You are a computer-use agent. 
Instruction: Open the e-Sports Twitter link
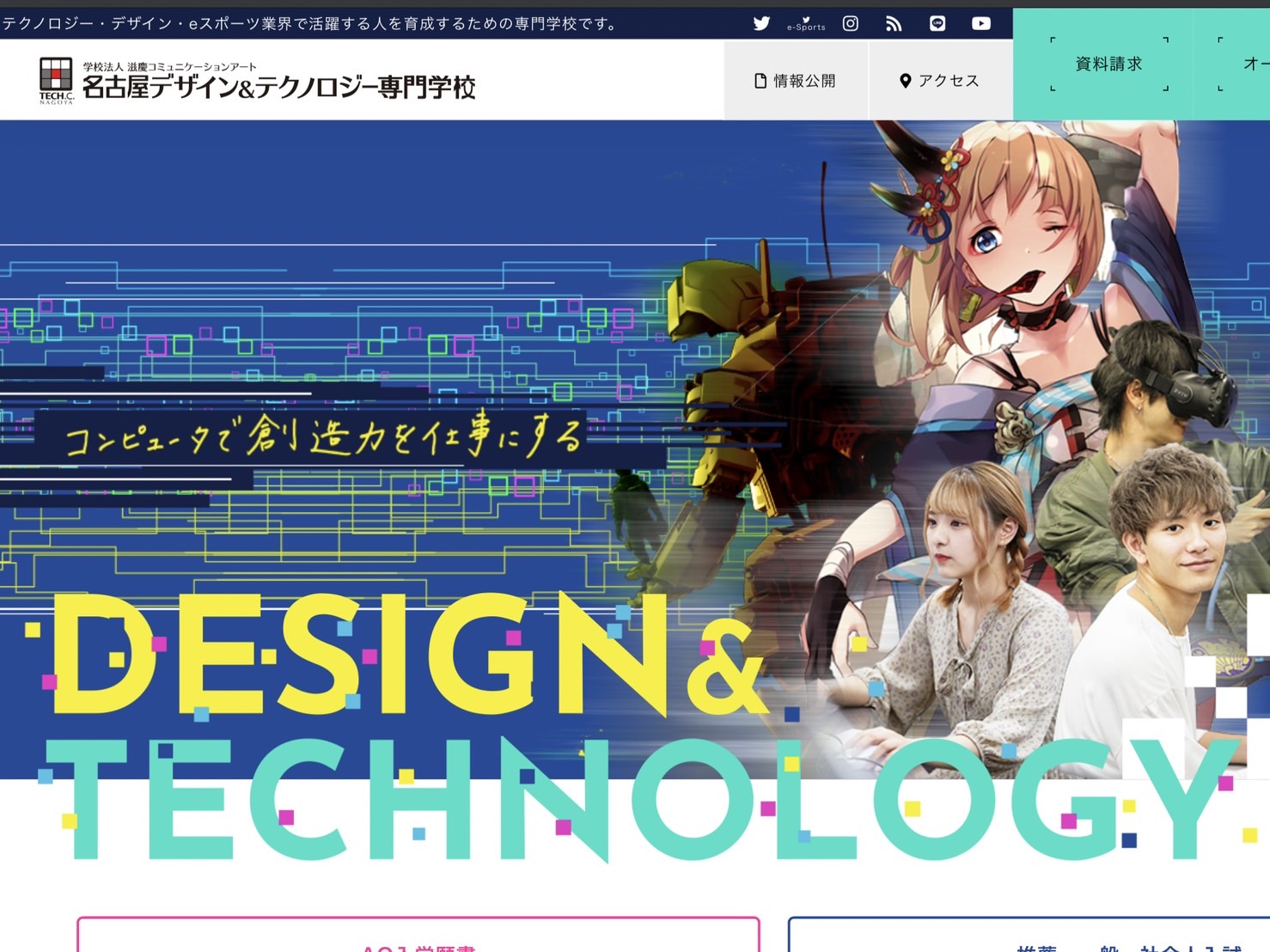[806, 24]
